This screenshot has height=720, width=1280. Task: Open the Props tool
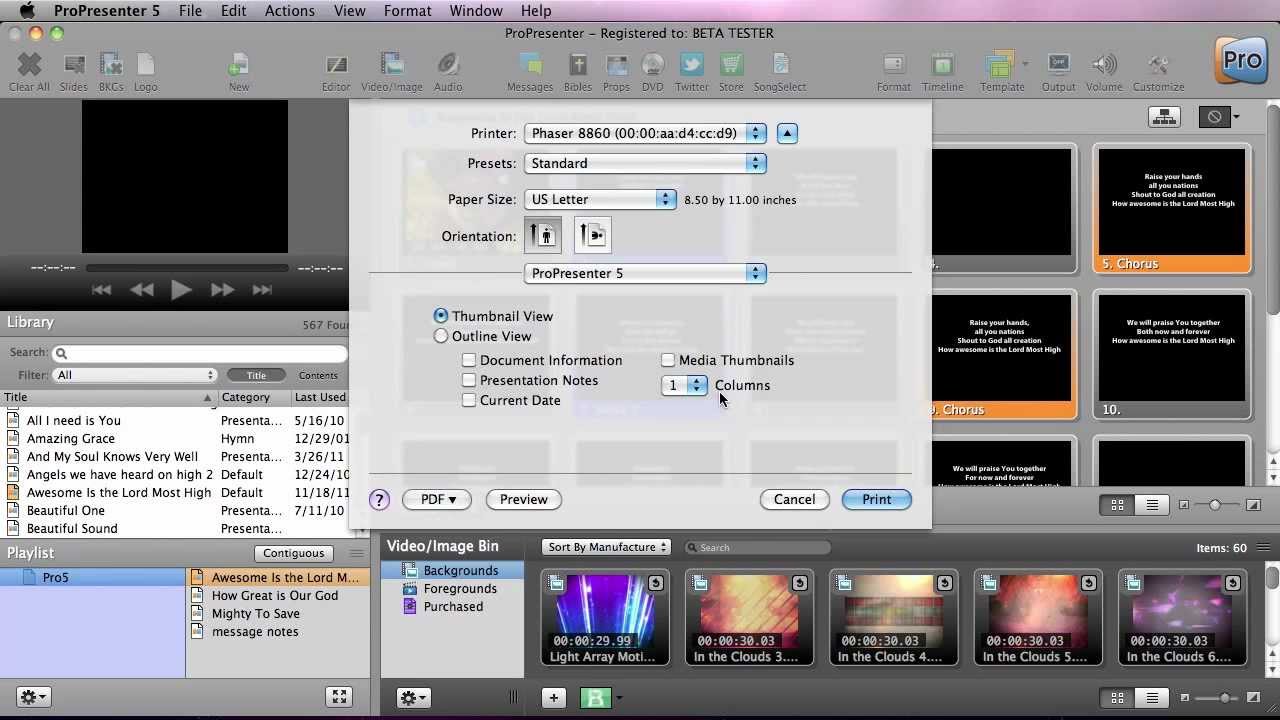[x=616, y=72]
